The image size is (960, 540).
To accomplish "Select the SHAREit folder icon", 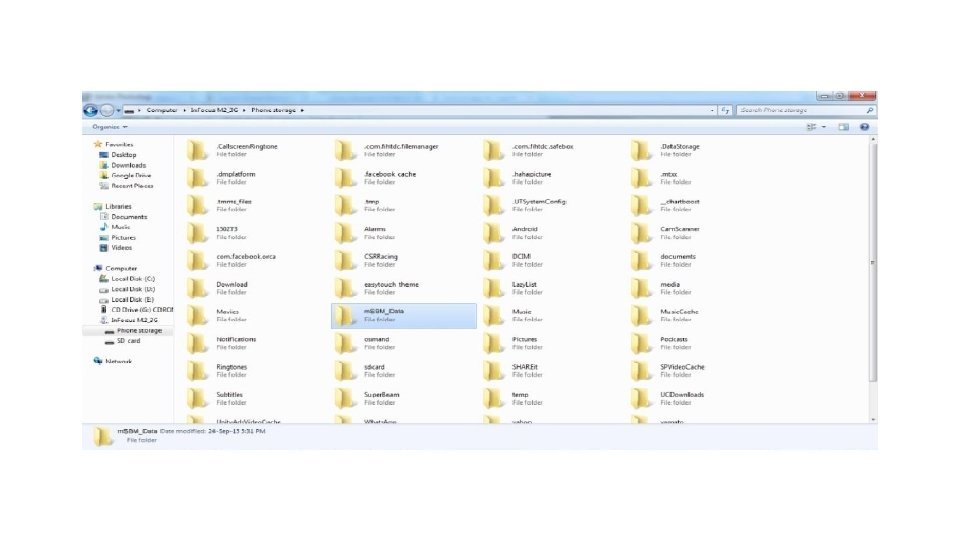I will pyautogui.click(x=493, y=370).
